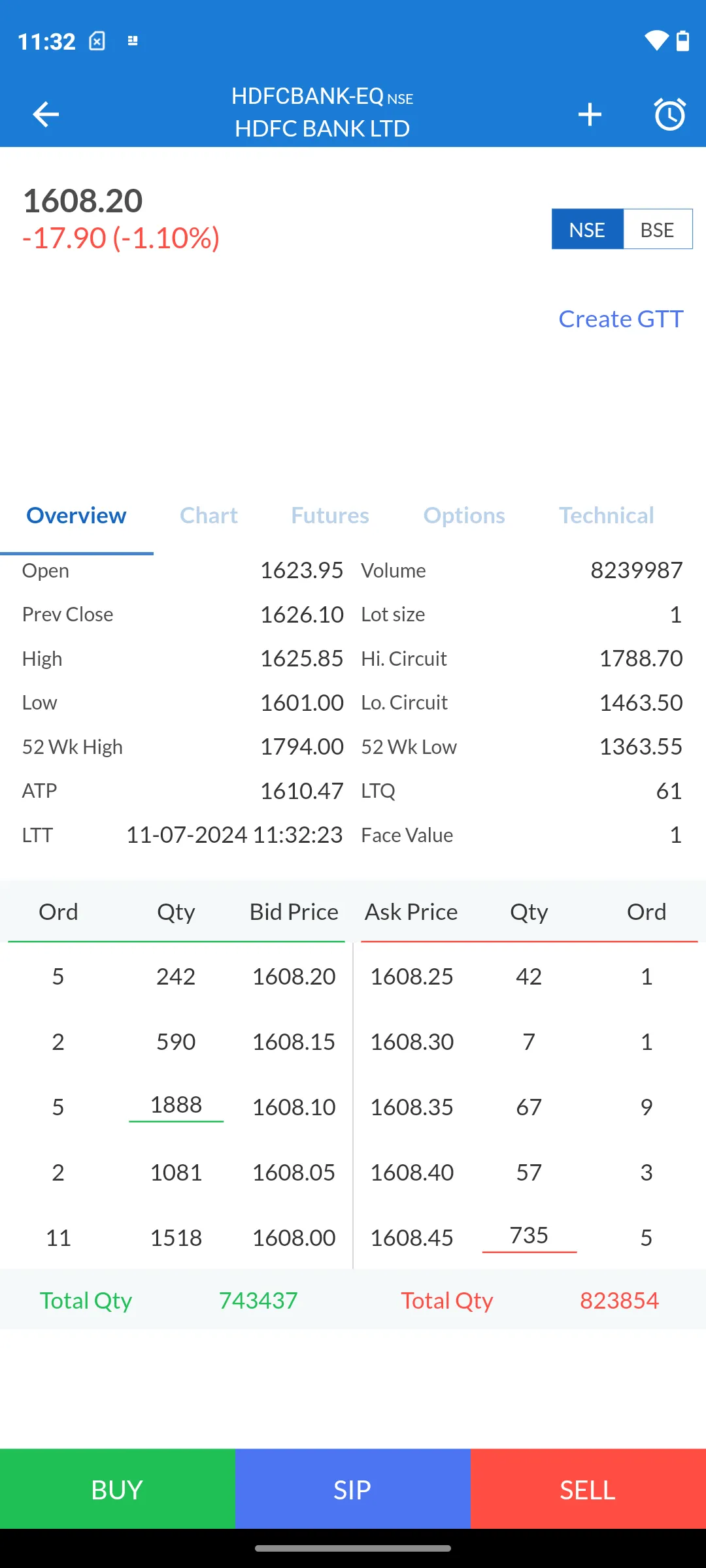Show the Technical tab

click(606, 515)
